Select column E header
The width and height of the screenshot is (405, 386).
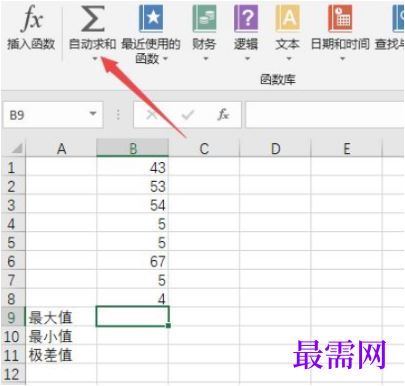[x=347, y=148]
